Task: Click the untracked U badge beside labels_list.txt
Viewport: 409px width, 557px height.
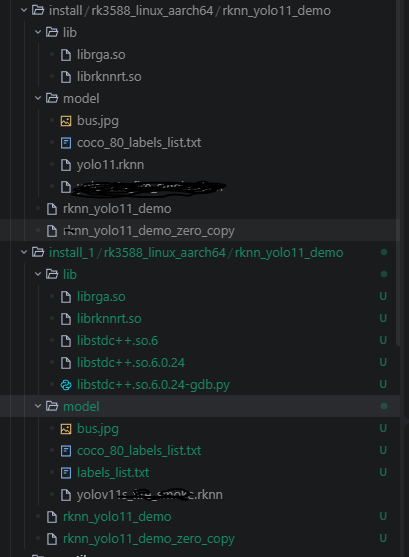Action: point(383,472)
